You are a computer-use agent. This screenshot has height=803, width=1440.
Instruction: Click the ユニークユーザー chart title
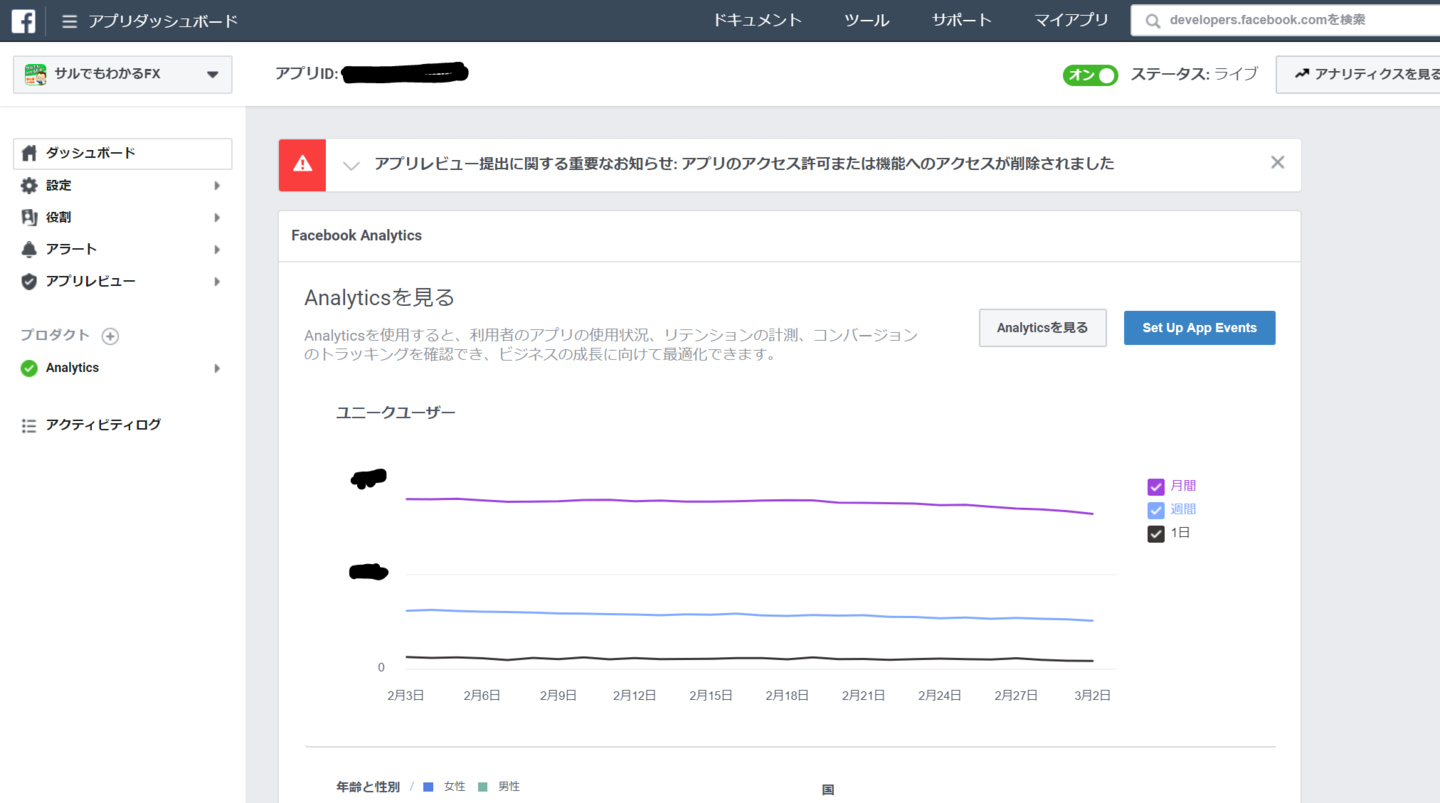396,412
